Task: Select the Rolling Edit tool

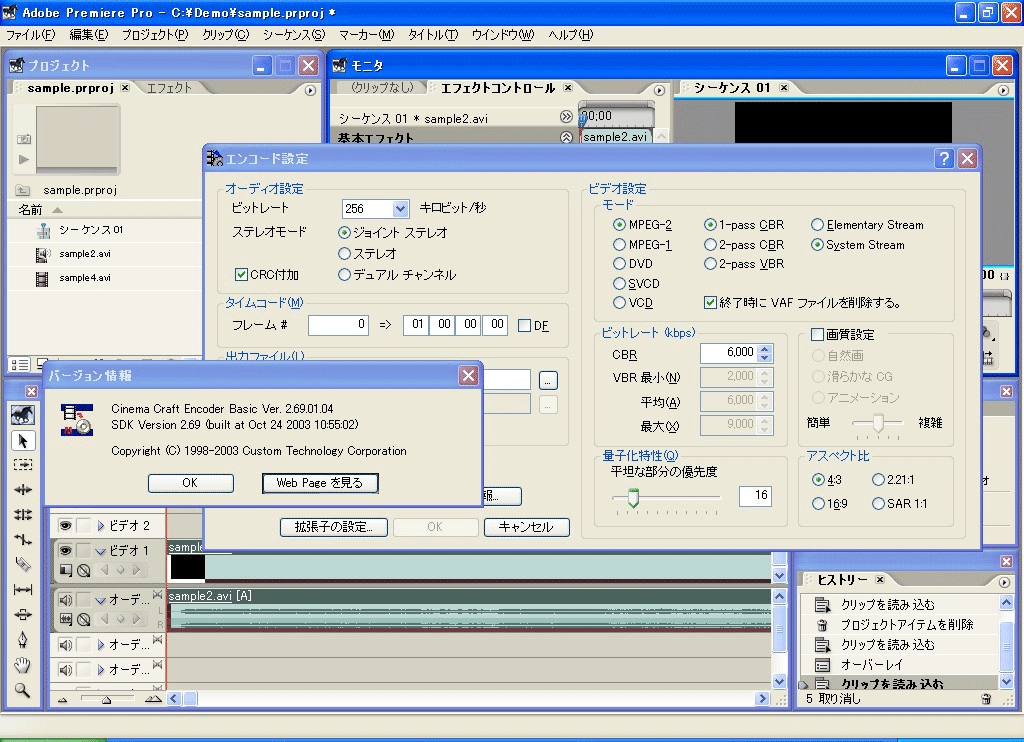Action: (23, 515)
